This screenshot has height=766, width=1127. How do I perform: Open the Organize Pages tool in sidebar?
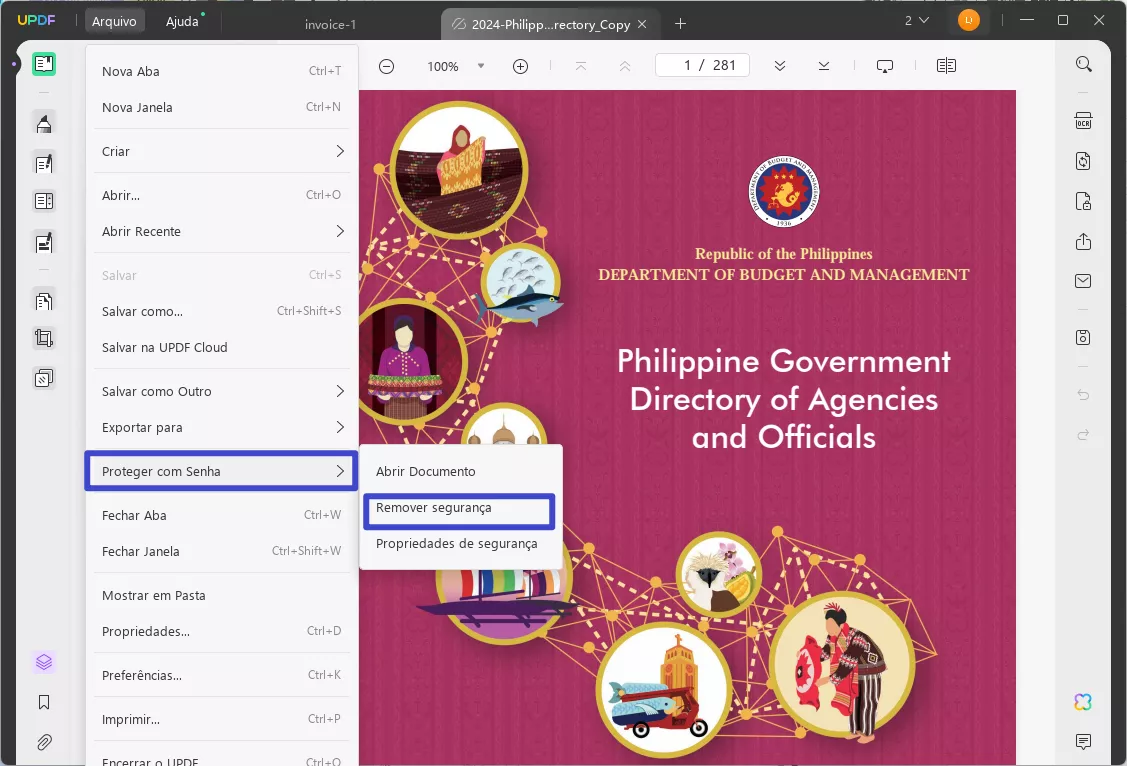[x=44, y=301]
